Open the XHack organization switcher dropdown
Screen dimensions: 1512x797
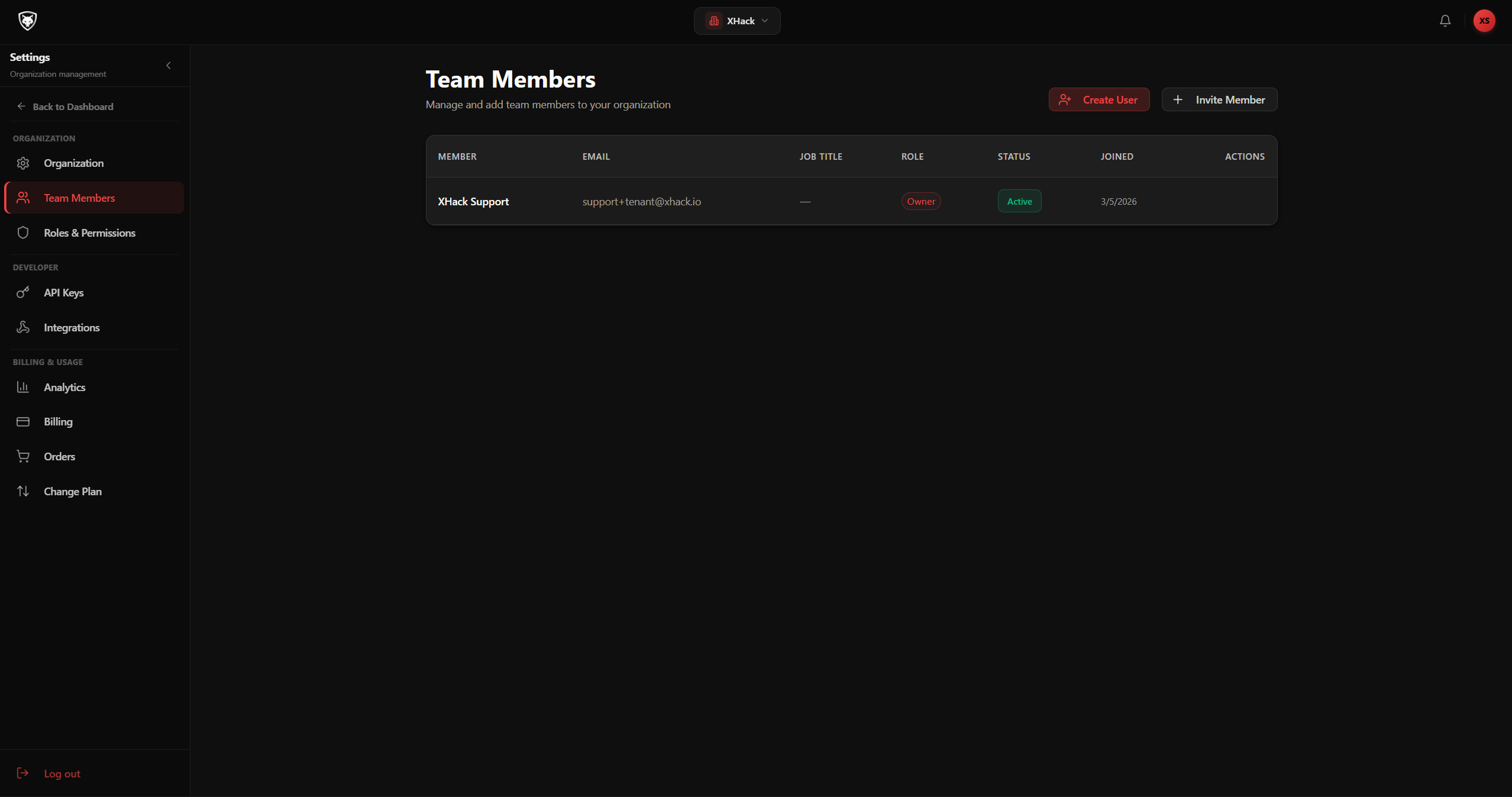(737, 21)
